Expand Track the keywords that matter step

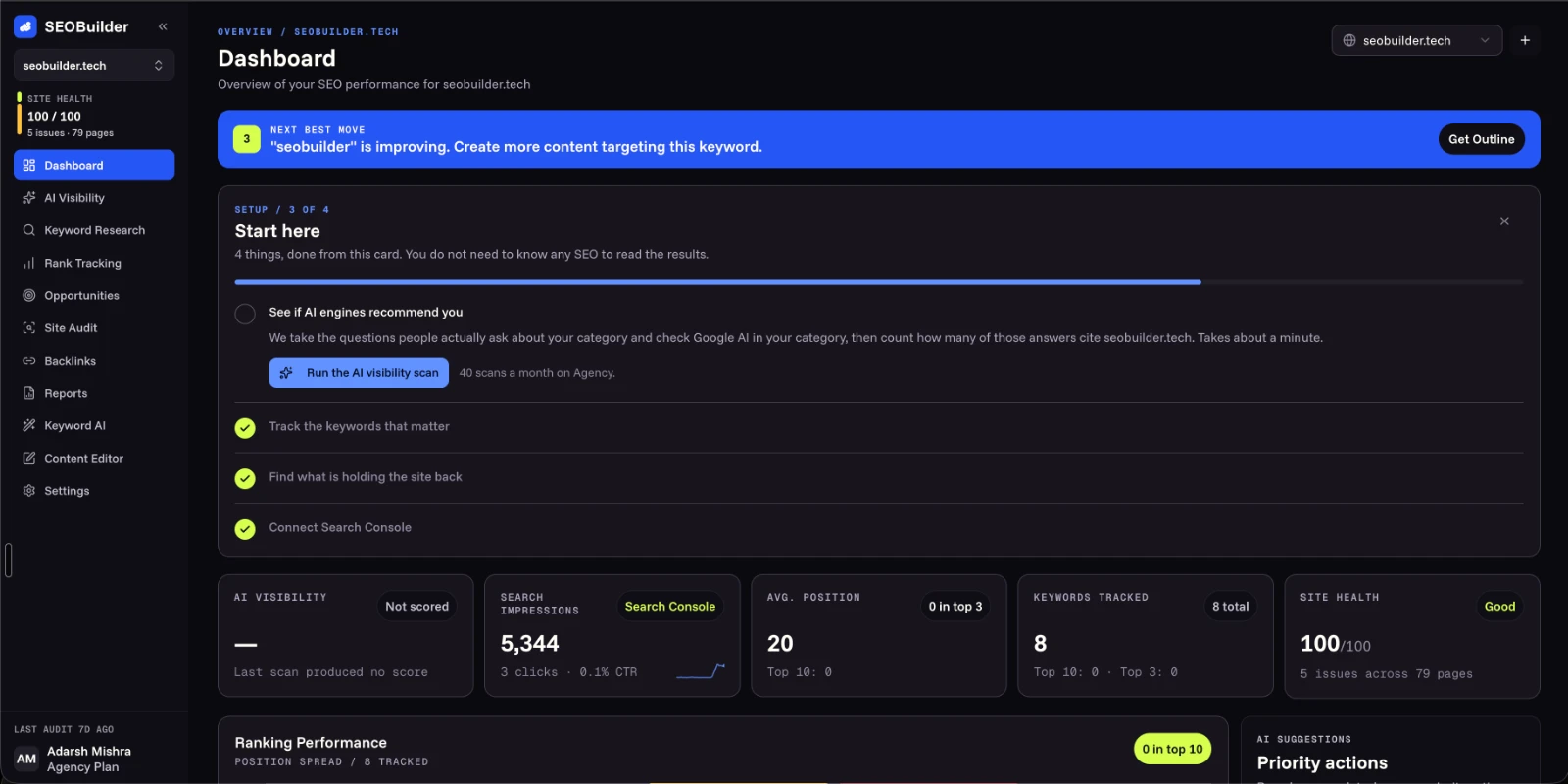[x=359, y=426]
